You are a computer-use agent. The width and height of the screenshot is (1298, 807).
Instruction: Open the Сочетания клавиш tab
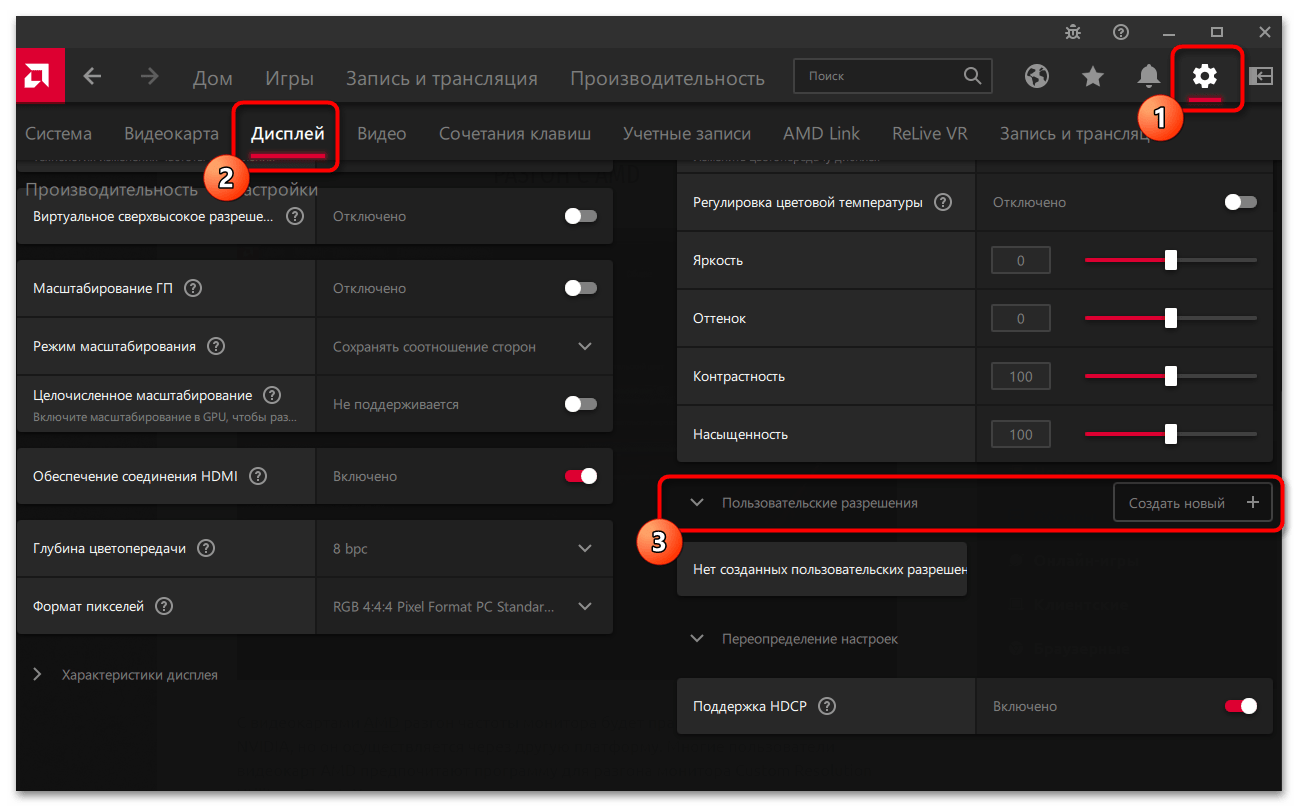click(515, 133)
